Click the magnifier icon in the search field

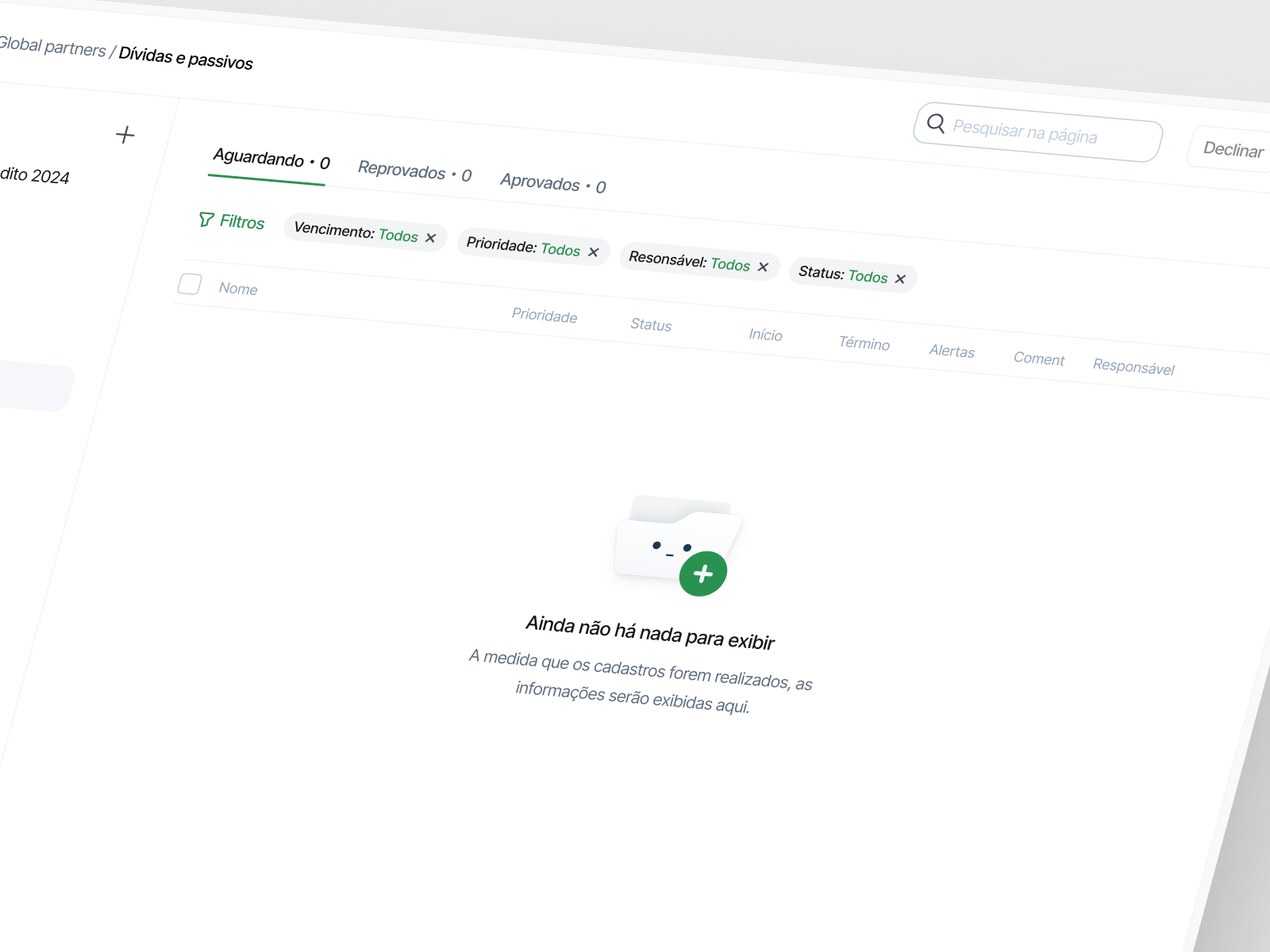tap(937, 125)
